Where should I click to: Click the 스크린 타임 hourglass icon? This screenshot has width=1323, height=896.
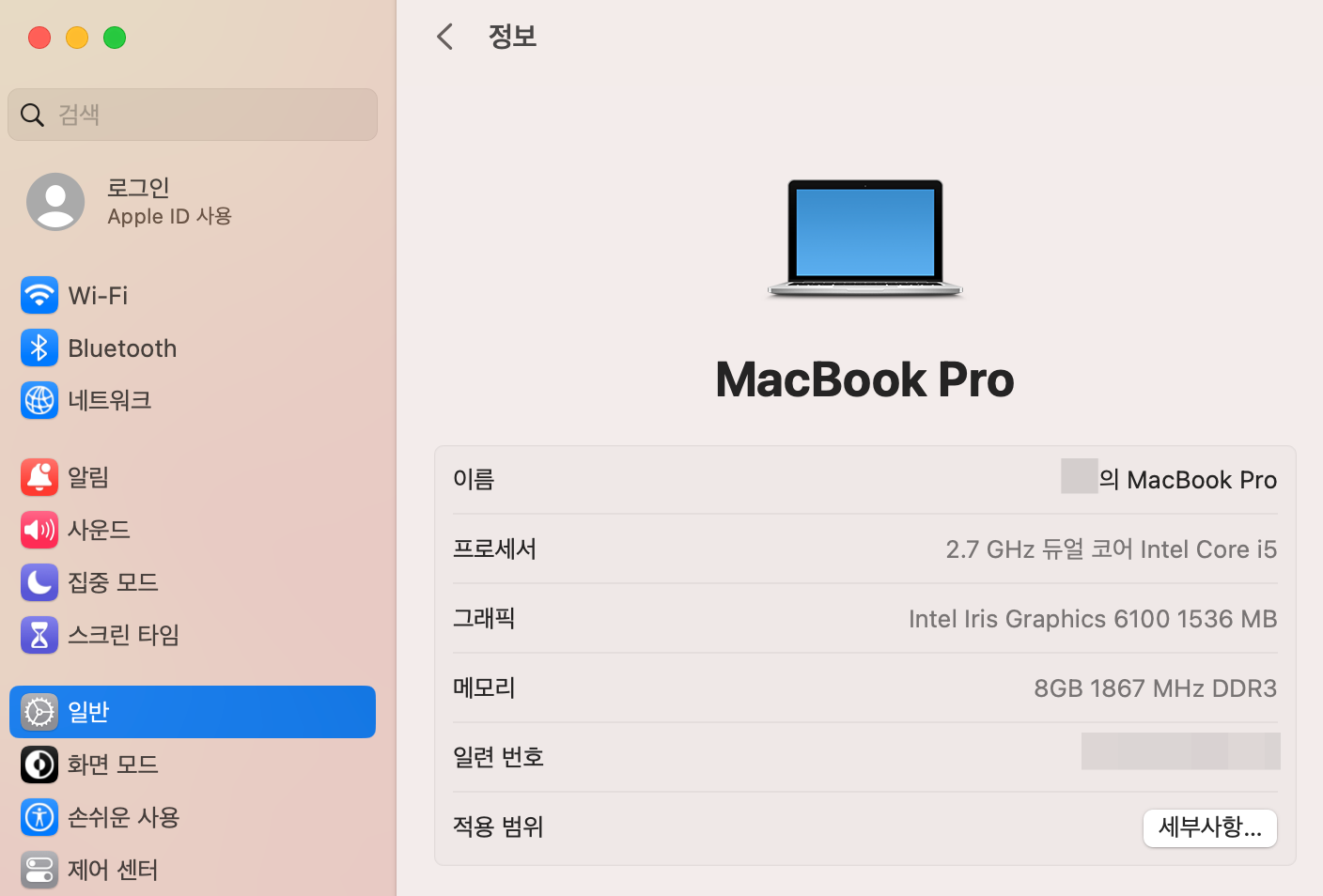(x=39, y=635)
